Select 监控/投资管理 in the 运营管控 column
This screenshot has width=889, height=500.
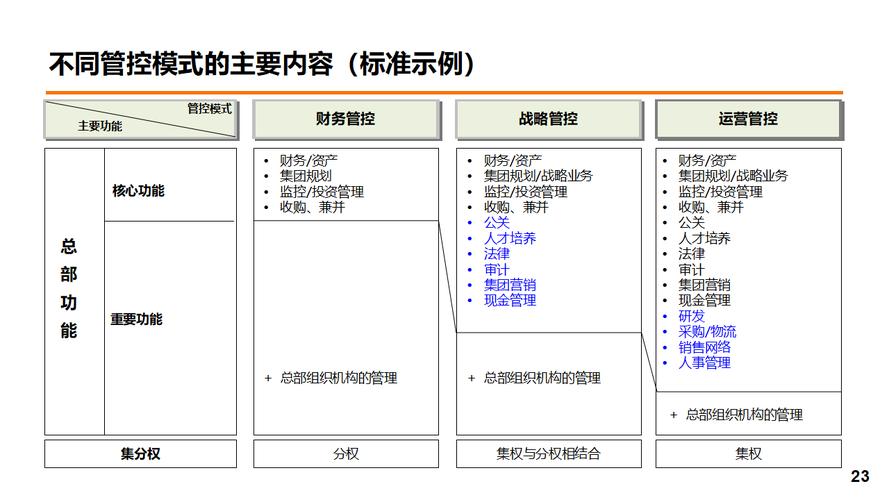(x=720, y=192)
